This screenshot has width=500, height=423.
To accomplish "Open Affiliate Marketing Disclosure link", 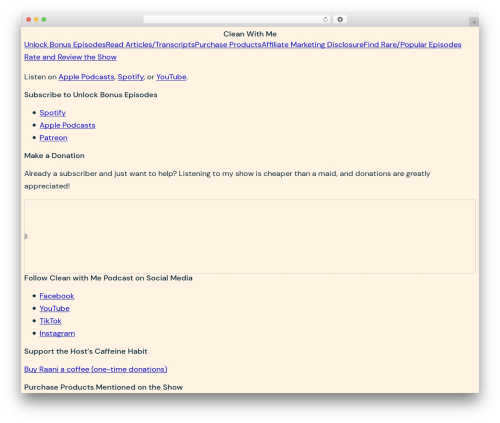I will tap(312, 45).
